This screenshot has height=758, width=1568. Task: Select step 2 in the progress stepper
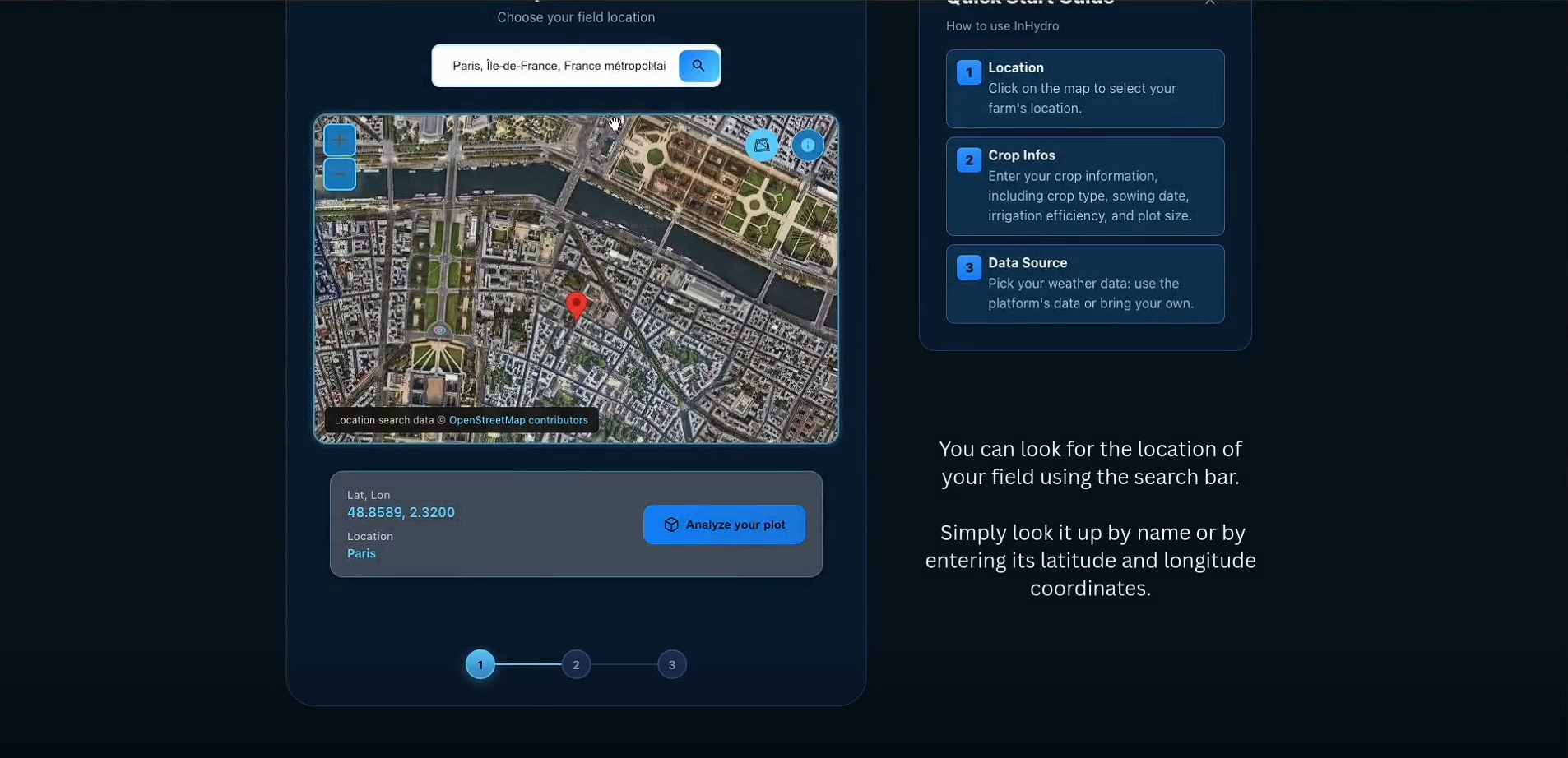coord(576,663)
